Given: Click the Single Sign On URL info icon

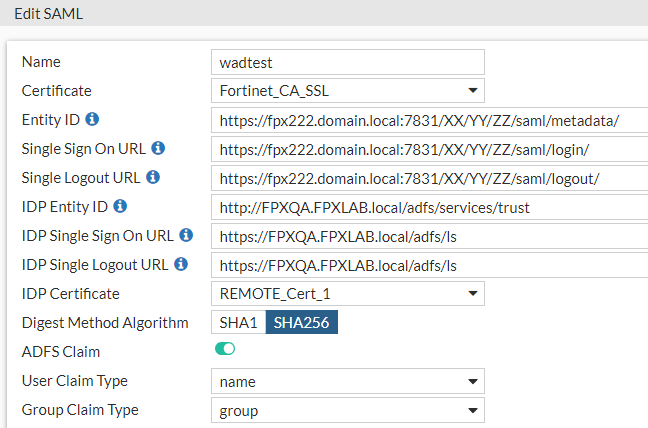Looking at the screenshot, I should tap(158, 149).
